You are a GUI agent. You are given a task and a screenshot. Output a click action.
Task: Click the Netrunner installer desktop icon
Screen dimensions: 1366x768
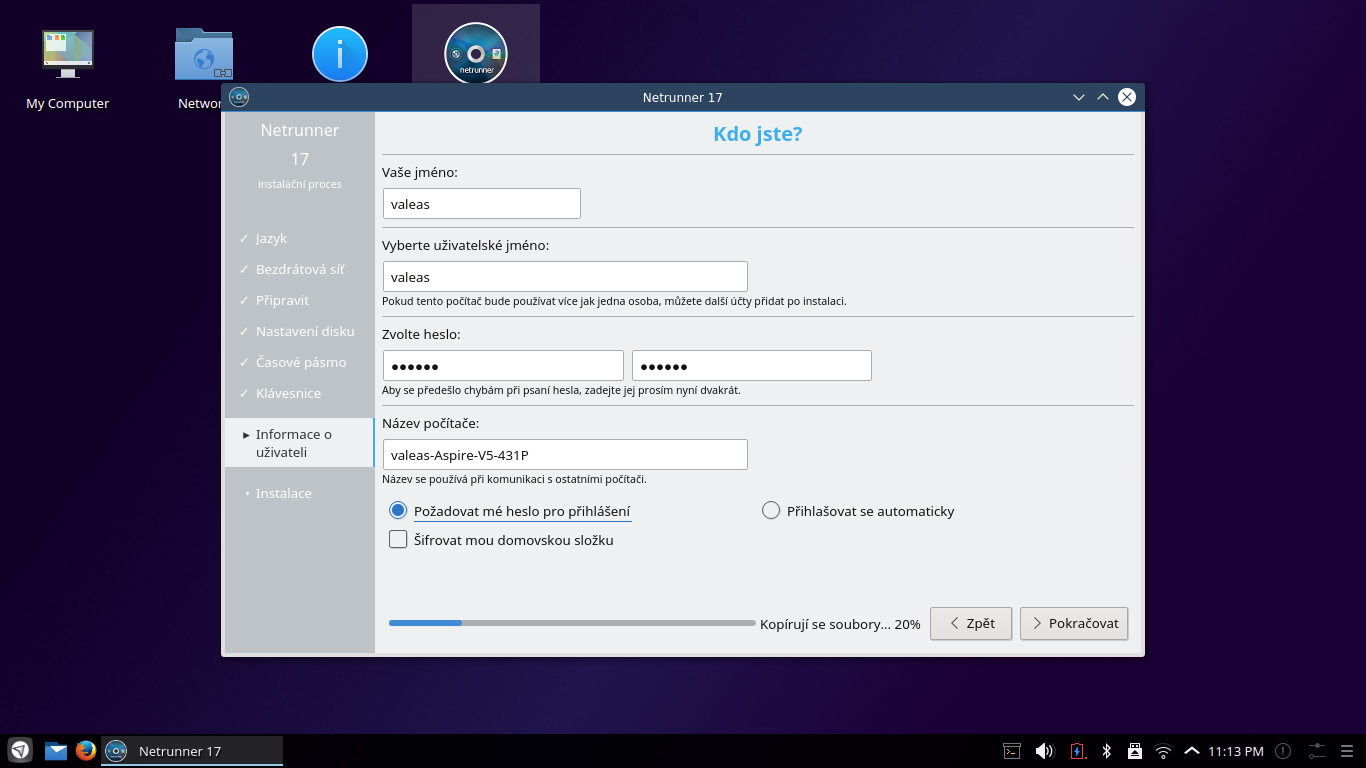click(476, 53)
